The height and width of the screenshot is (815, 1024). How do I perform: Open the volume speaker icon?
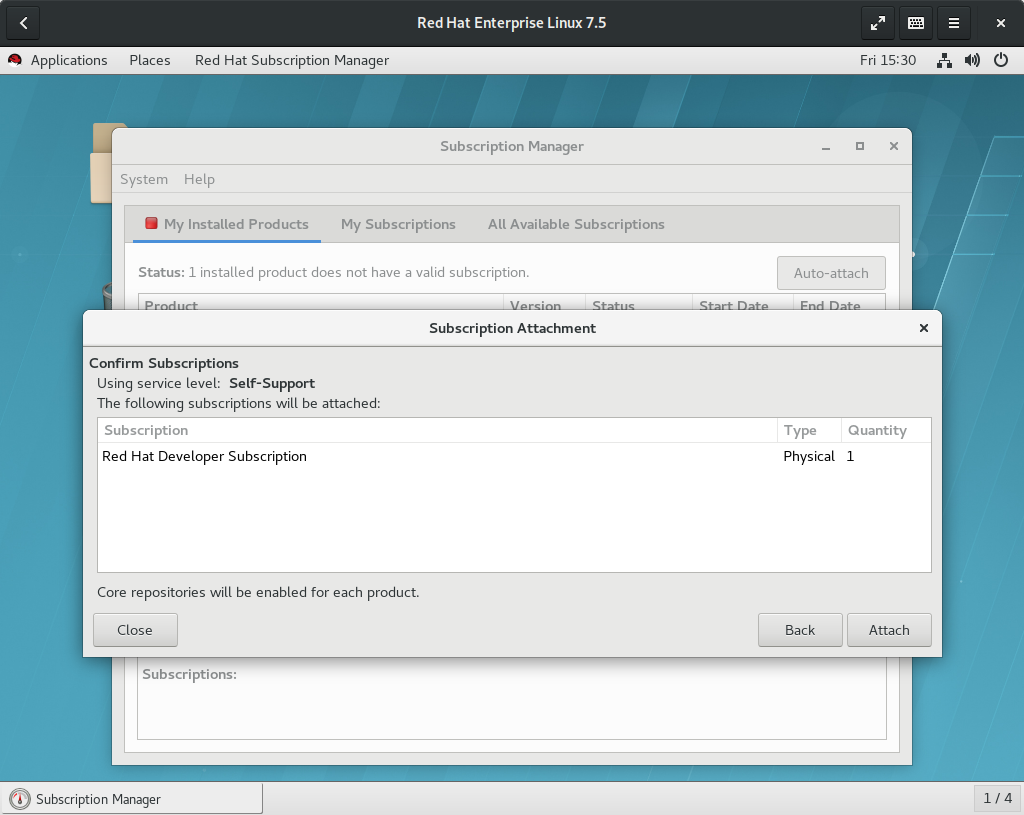972,60
